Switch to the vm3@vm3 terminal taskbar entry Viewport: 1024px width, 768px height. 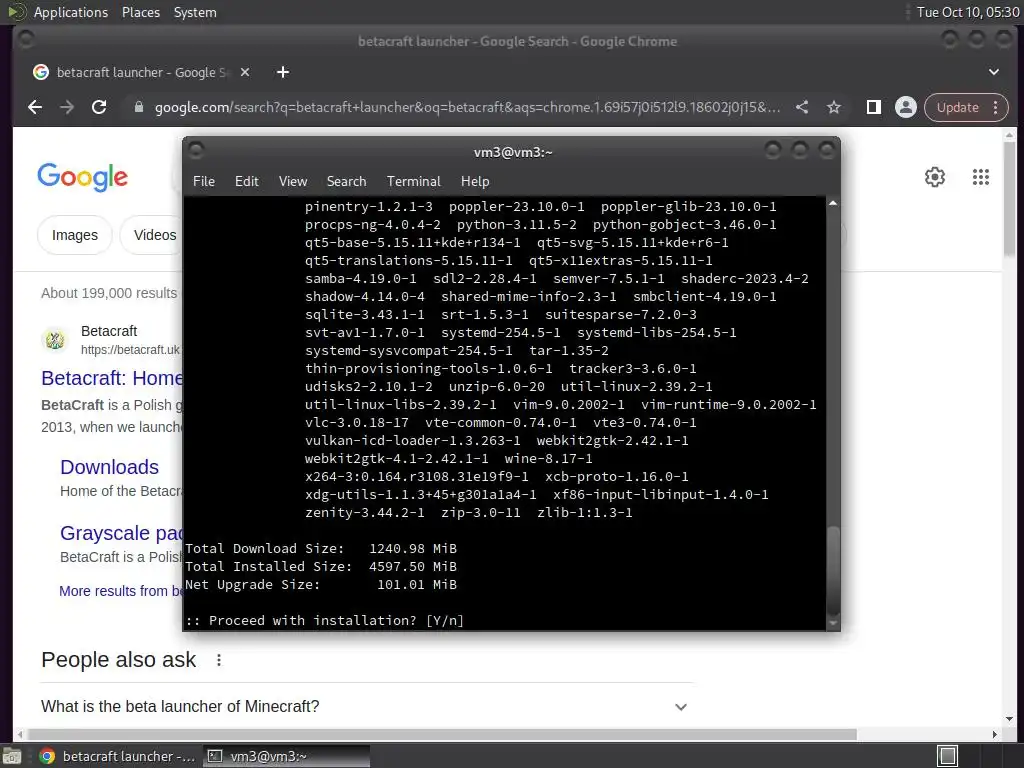(x=286, y=756)
